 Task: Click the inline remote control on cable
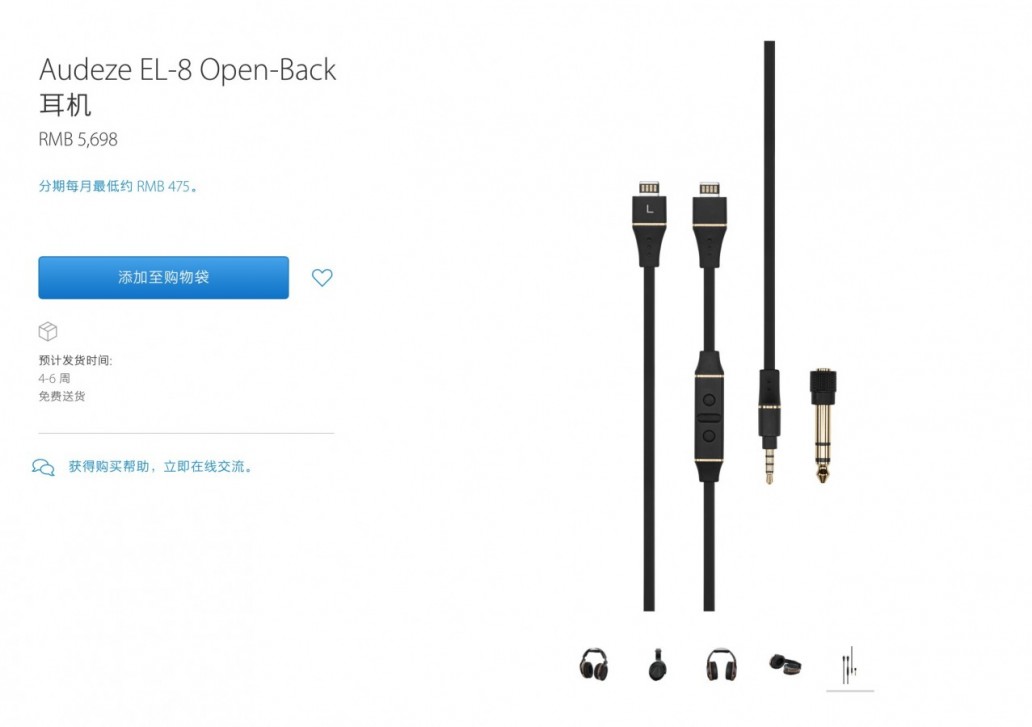(709, 416)
